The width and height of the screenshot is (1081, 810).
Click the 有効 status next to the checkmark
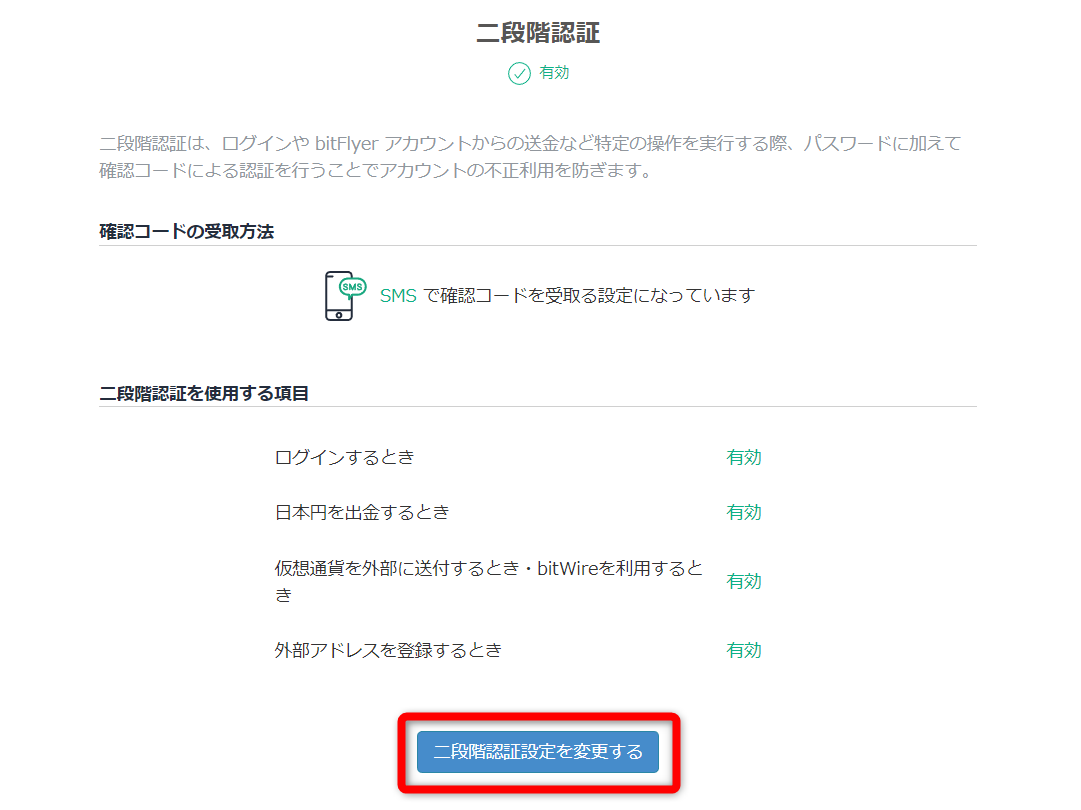(554, 73)
